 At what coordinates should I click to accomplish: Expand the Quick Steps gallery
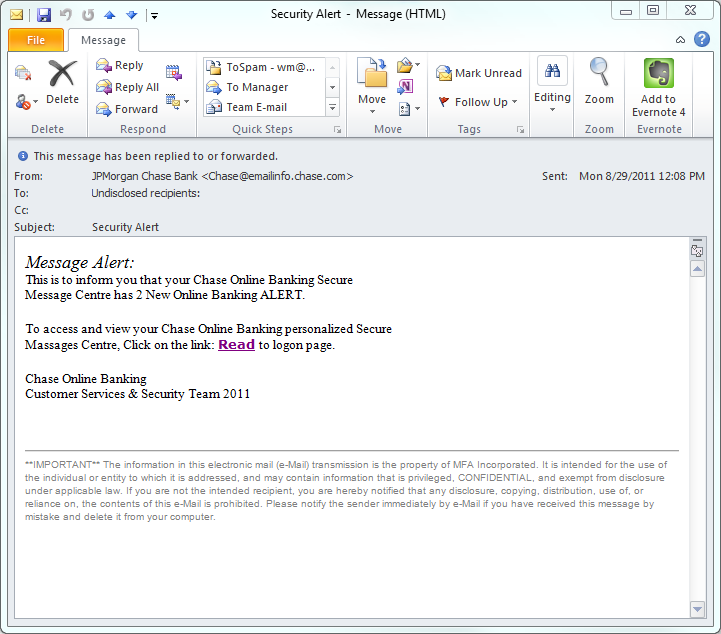point(332,107)
